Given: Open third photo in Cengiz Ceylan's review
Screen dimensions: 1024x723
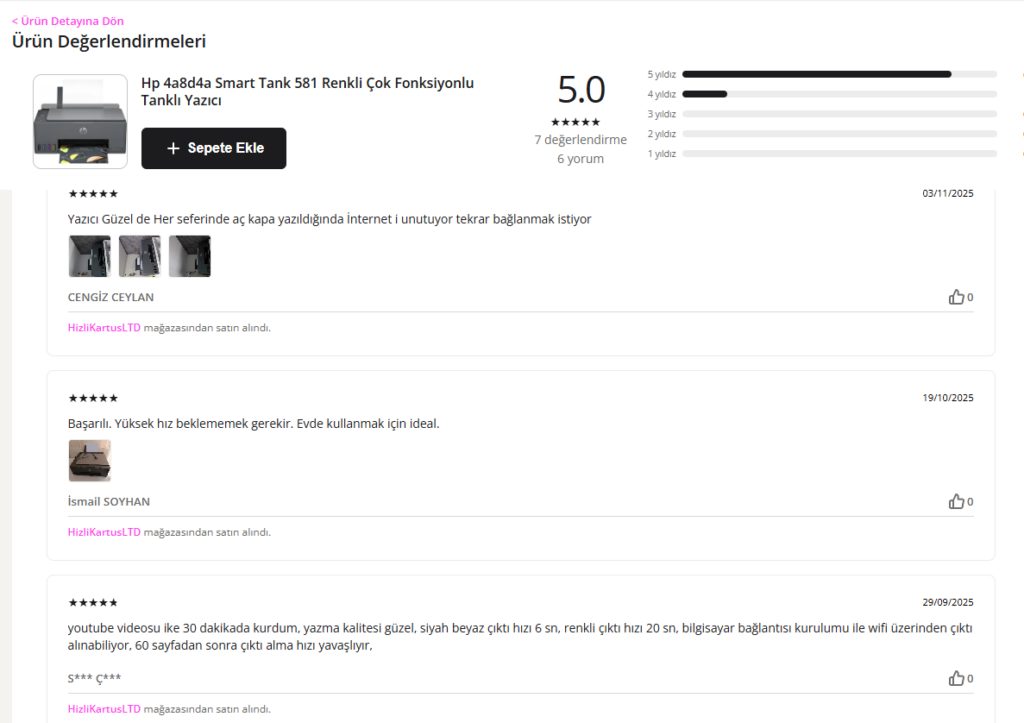Looking at the screenshot, I should pos(190,256).
